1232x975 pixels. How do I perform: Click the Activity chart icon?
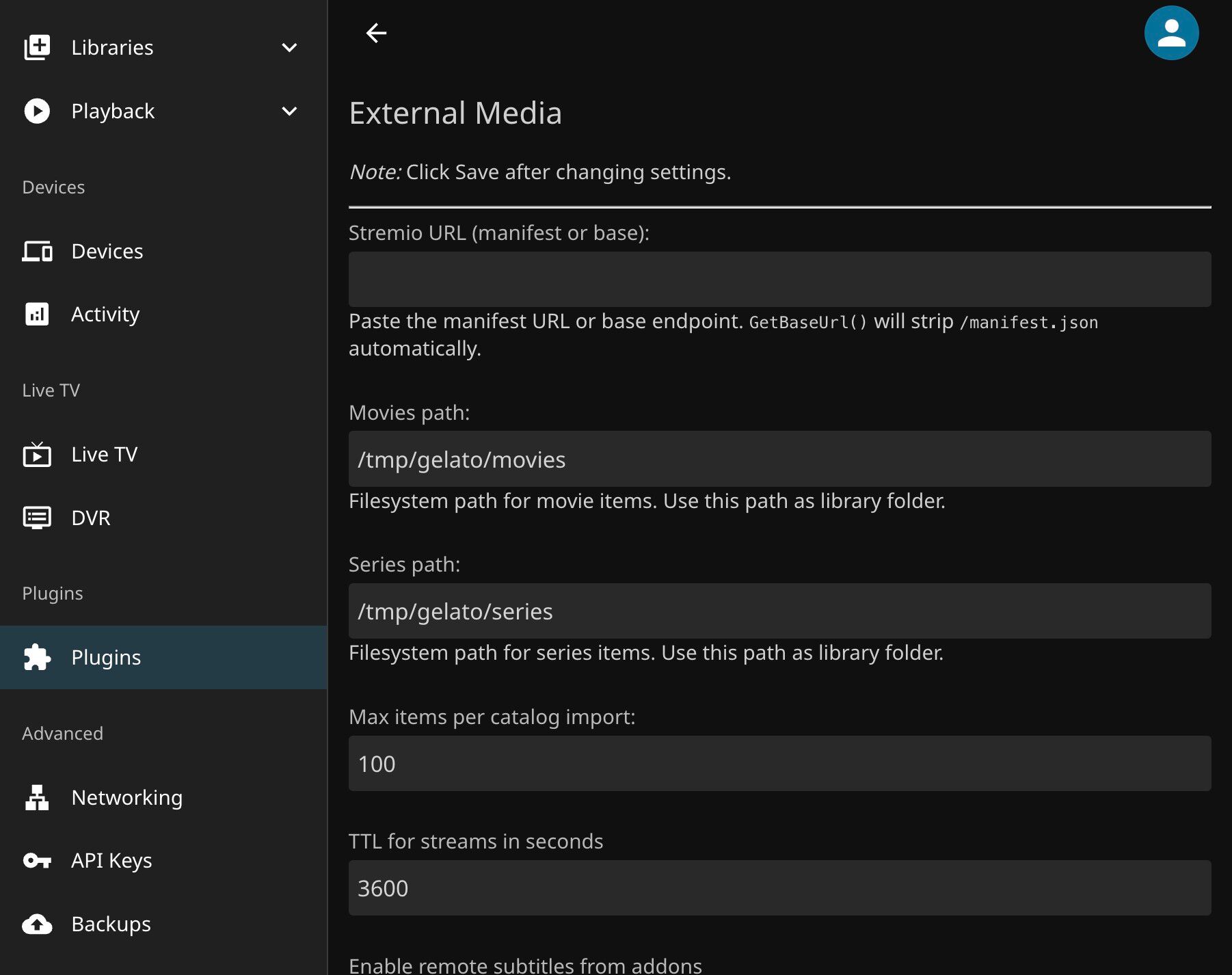[x=37, y=314]
